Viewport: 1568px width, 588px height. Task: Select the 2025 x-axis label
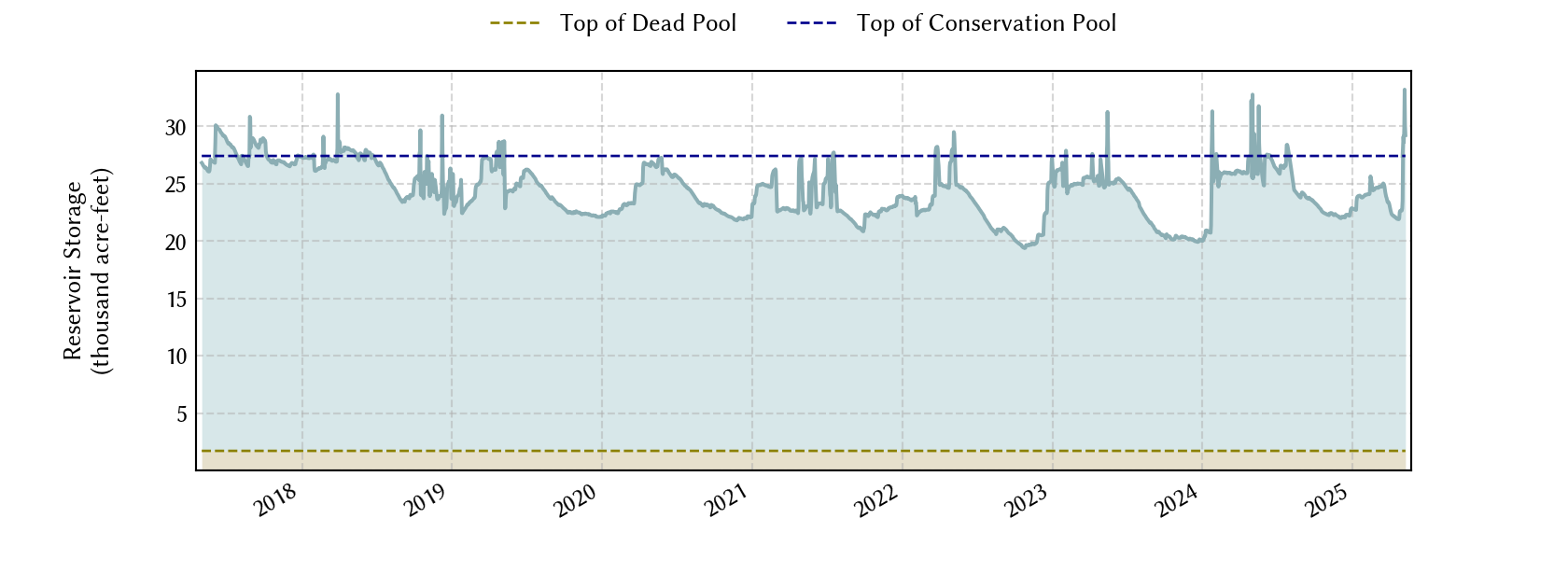point(1326,501)
